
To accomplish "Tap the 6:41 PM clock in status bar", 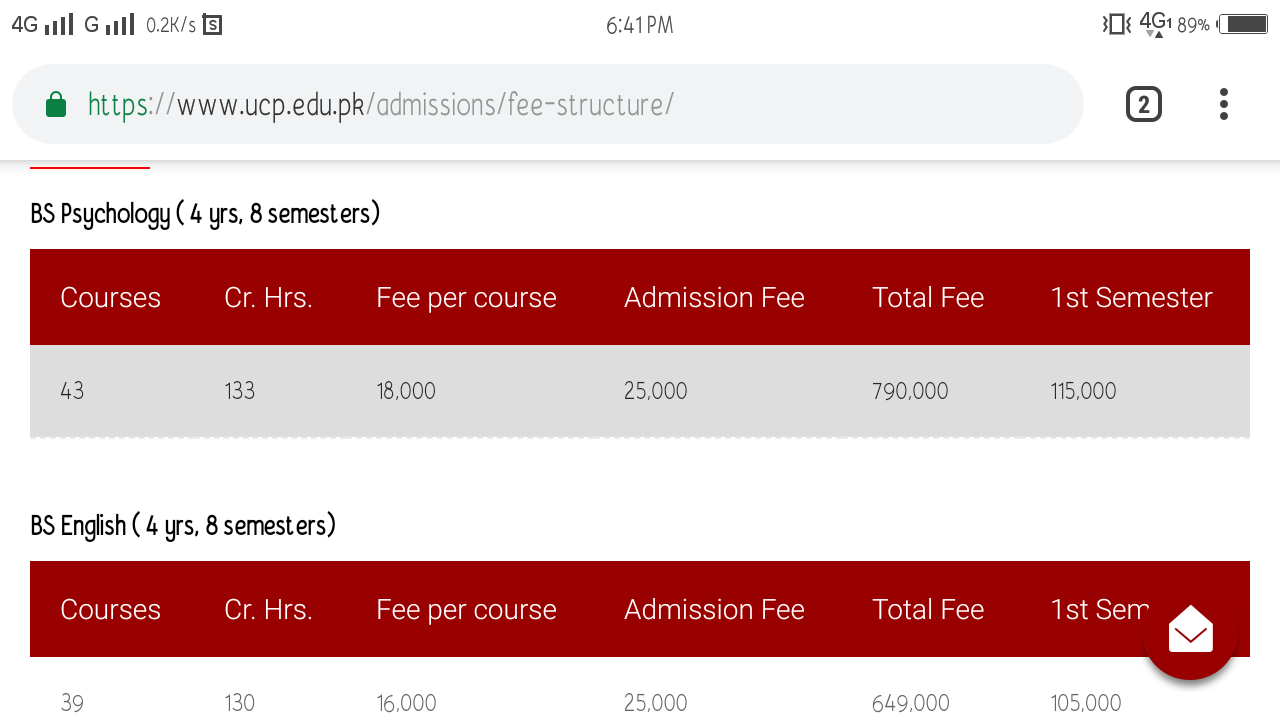I will point(640,25).
